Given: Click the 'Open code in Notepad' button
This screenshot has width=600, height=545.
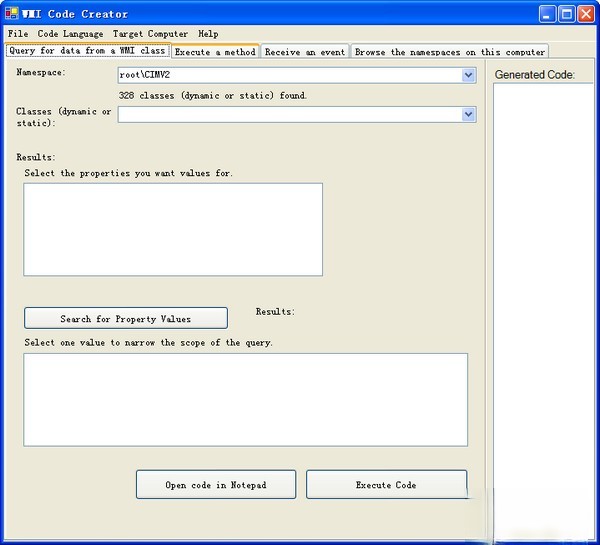Looking at the screenshot, I should click(216, 485).
